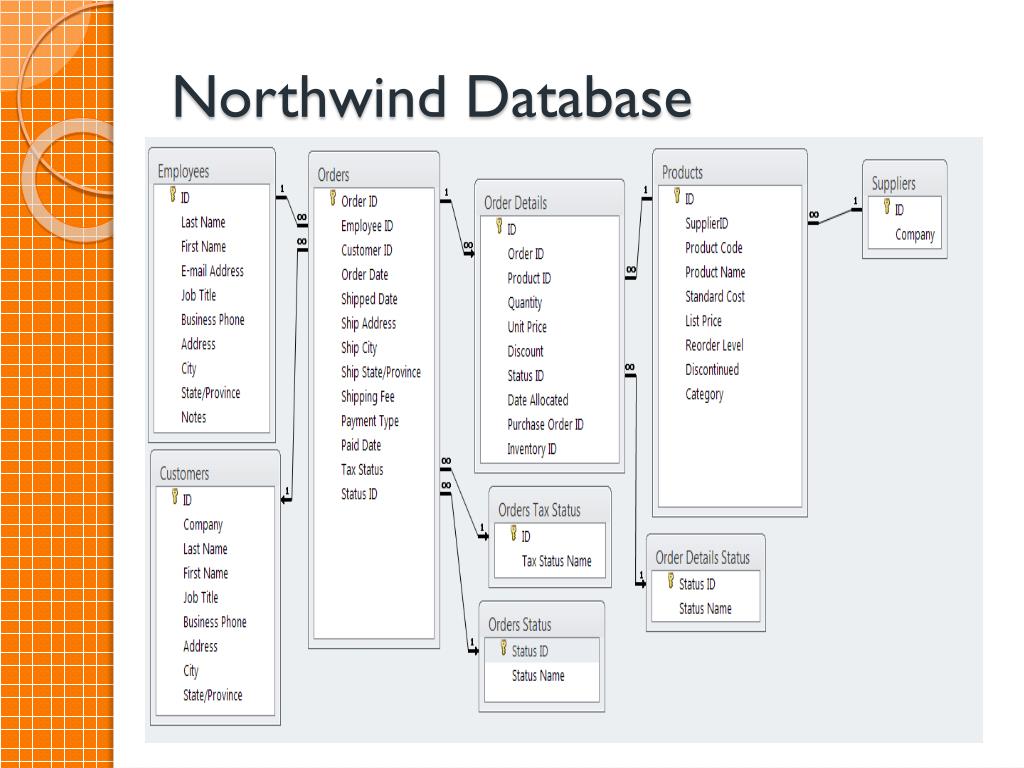Viewport: 1024px width, 768px height.
Task: Click SupplierID field in Products
Action: coord(707,223)
